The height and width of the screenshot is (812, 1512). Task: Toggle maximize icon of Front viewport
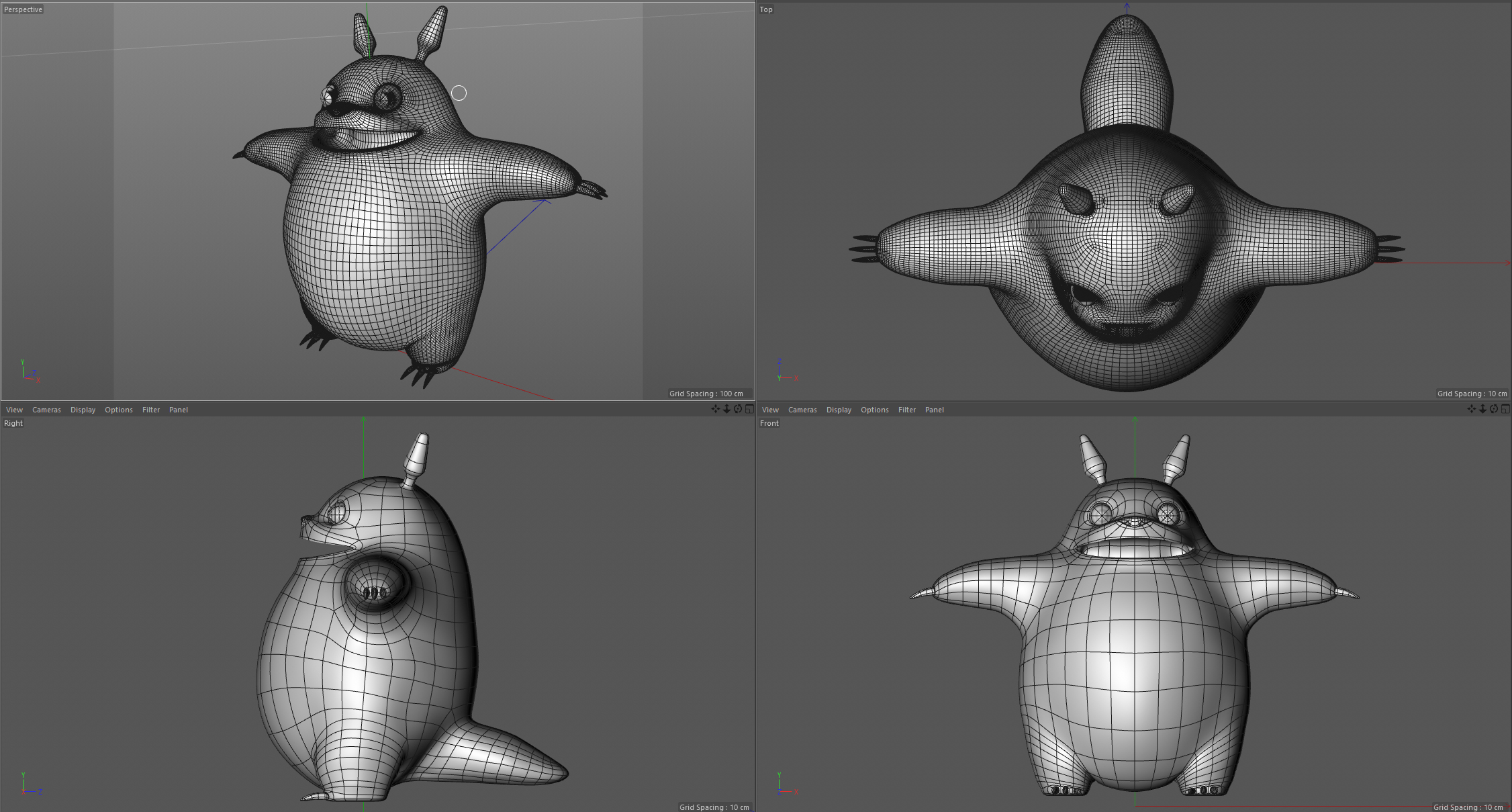coord(1505,409)
